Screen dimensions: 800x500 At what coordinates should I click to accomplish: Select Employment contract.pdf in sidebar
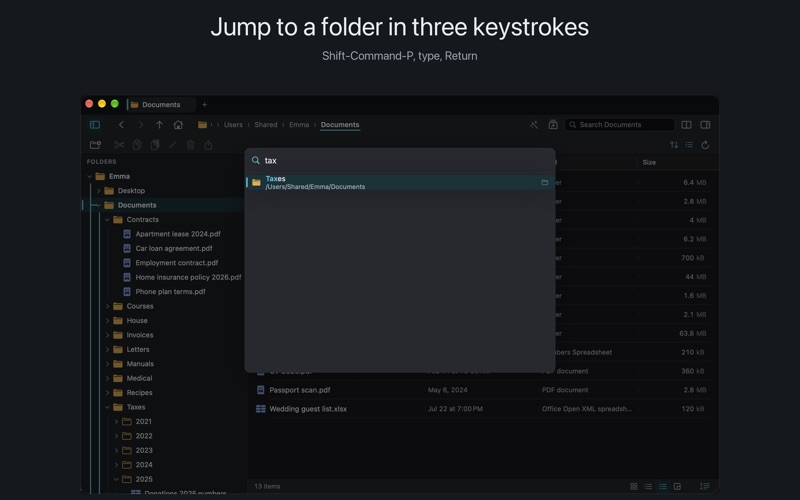[177, 263]
